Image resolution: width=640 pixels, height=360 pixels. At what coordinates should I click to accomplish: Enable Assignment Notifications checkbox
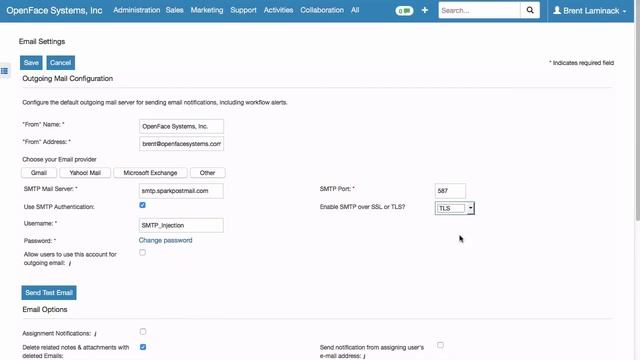click(143, 331)
